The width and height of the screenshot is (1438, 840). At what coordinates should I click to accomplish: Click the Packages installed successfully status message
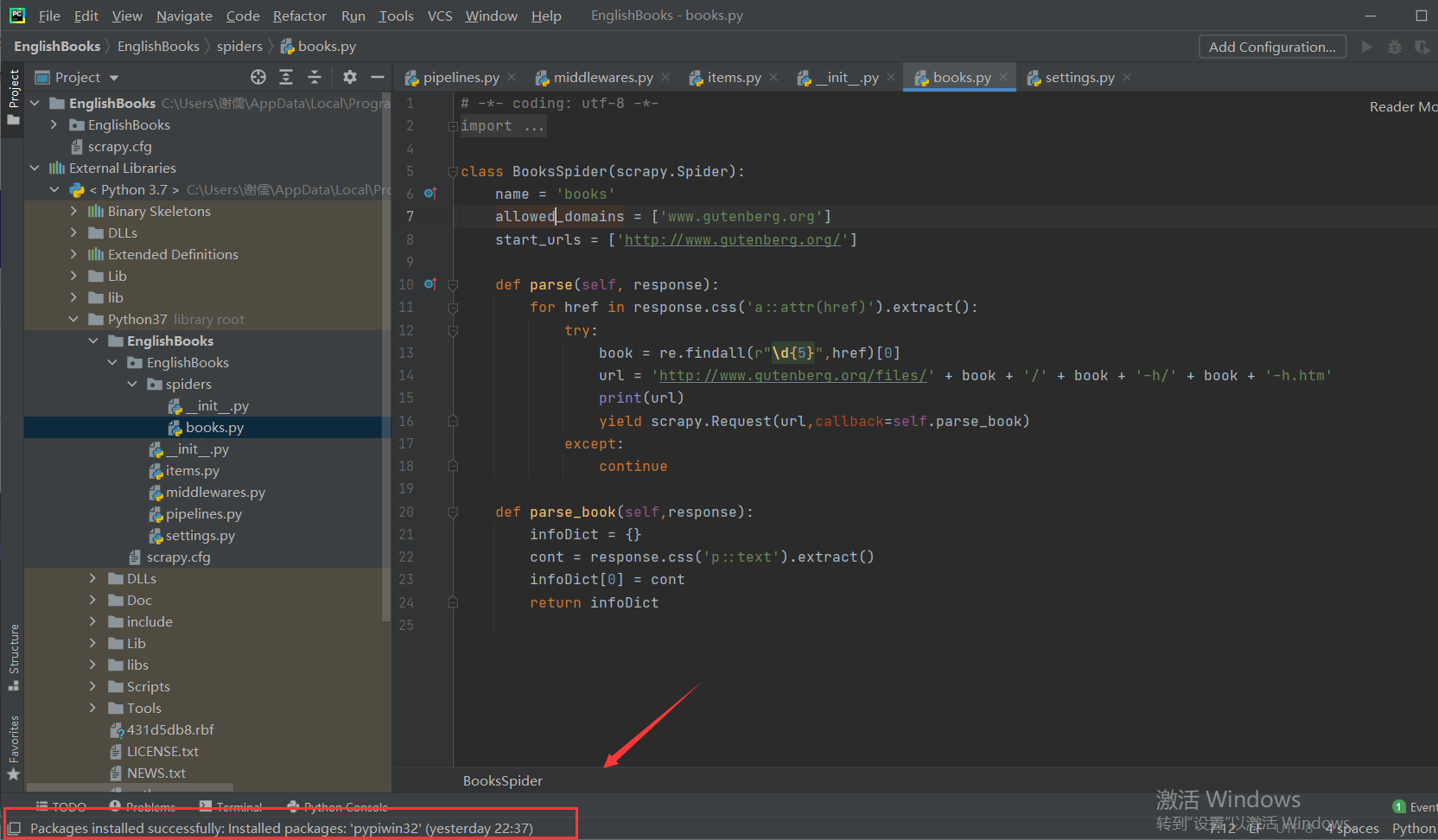pos(282,828)
